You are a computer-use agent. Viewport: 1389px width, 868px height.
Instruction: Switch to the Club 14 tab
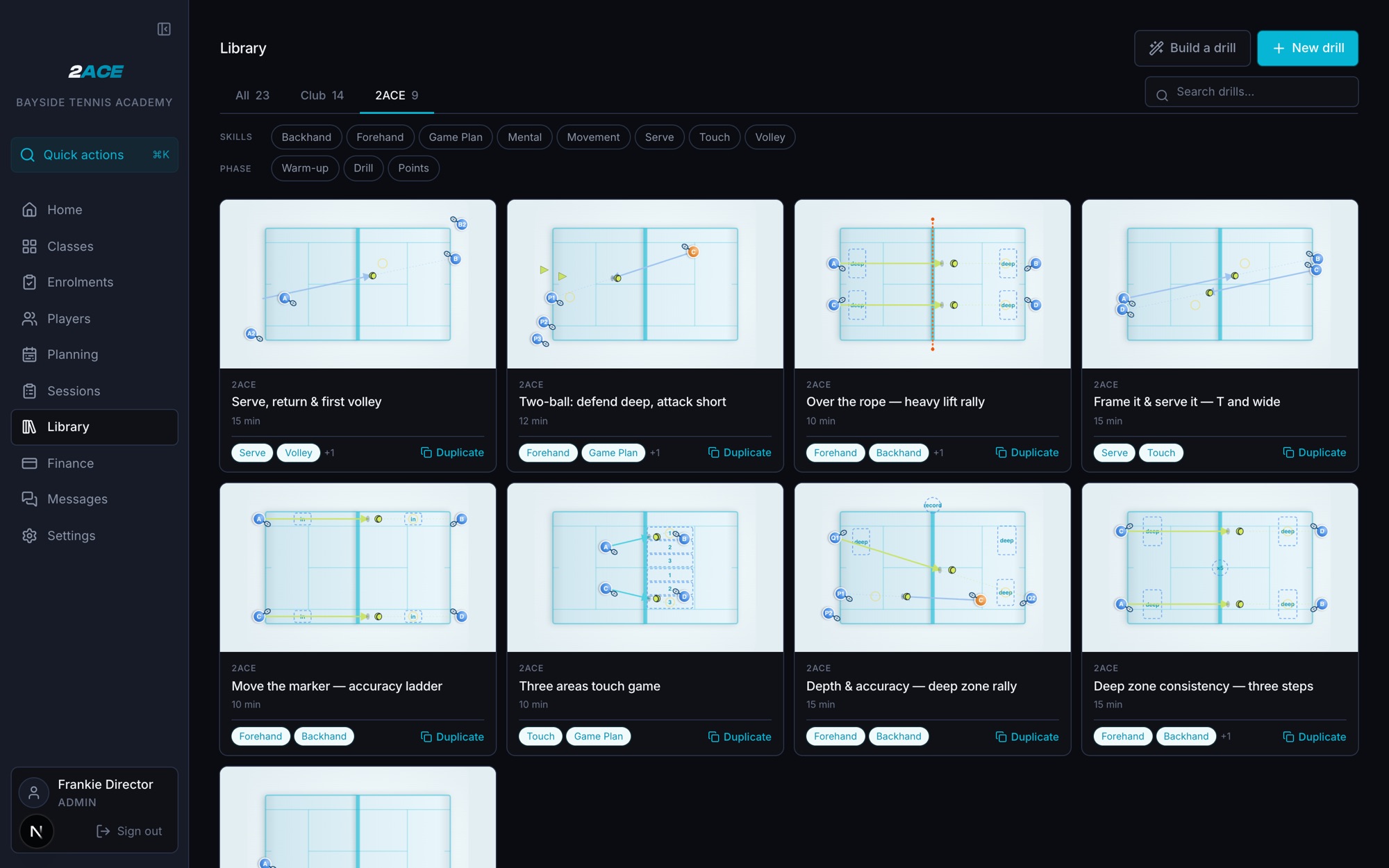(x=322, y=95)
